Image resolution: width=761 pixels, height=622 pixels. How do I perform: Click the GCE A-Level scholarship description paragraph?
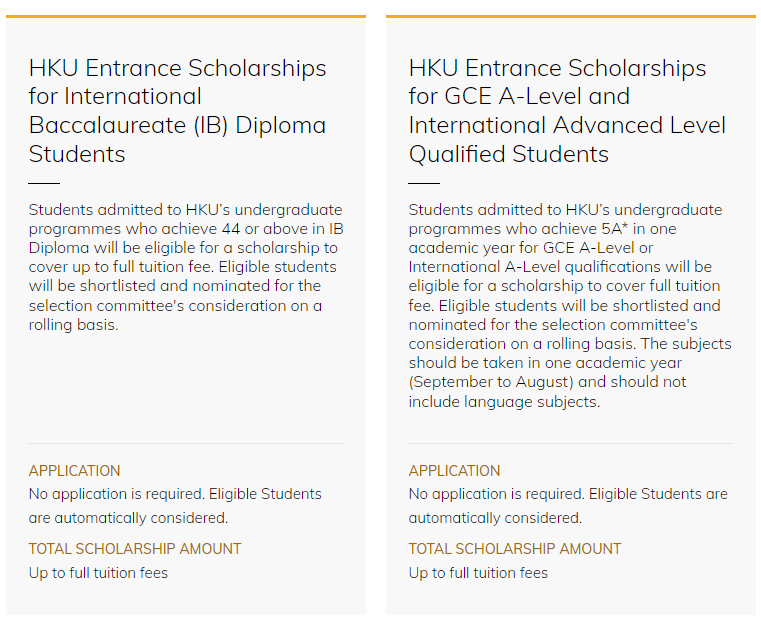tap(569, 306)
